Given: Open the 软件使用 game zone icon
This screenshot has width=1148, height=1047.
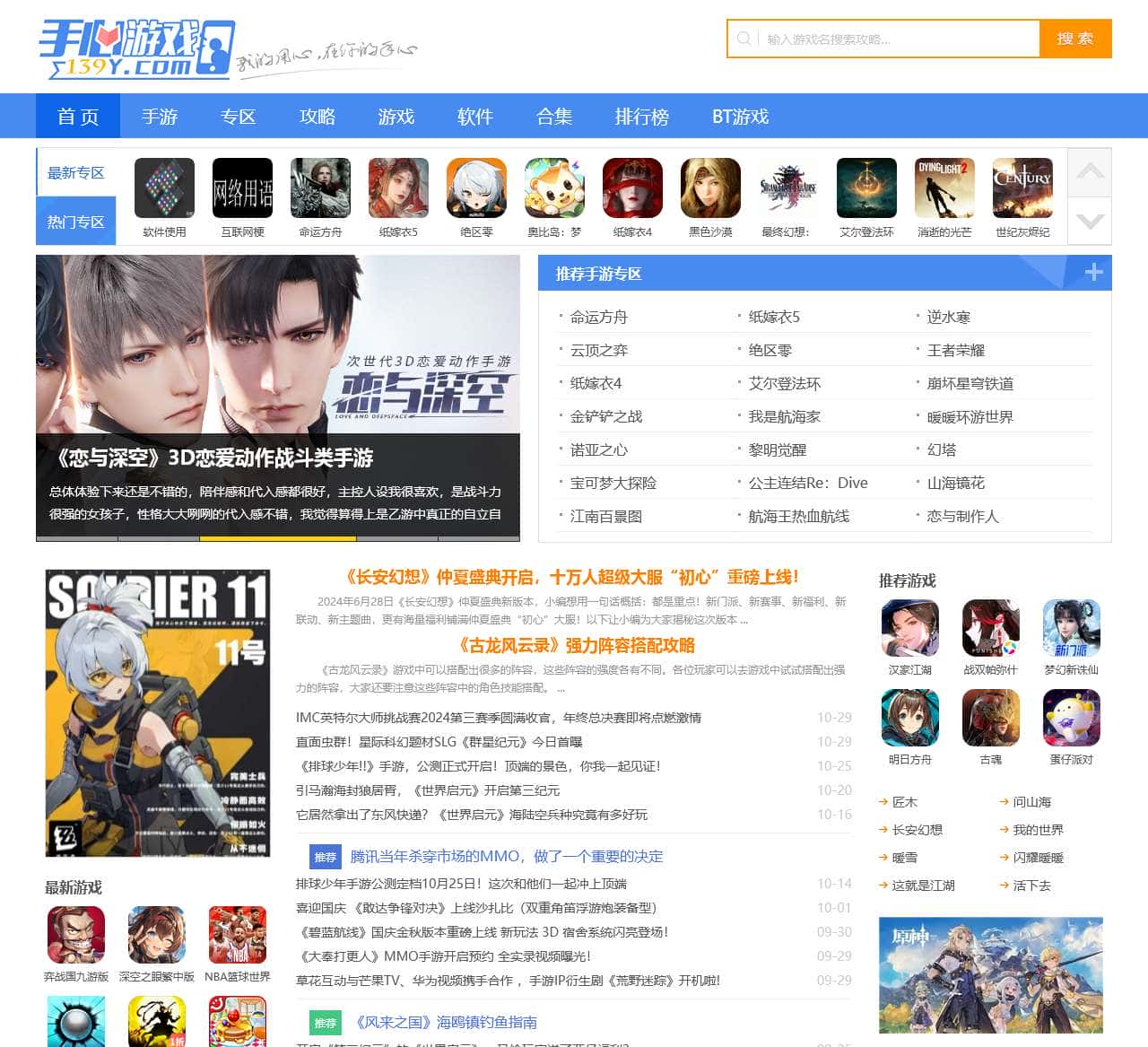Looking at the screenshot, I should [164, 188].
